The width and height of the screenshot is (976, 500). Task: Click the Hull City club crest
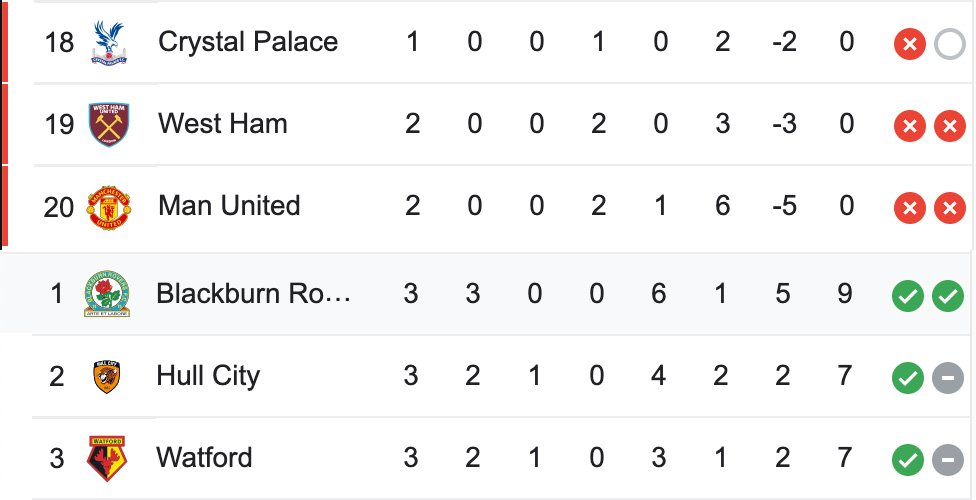pyautogui.click(x=104, y=376)
